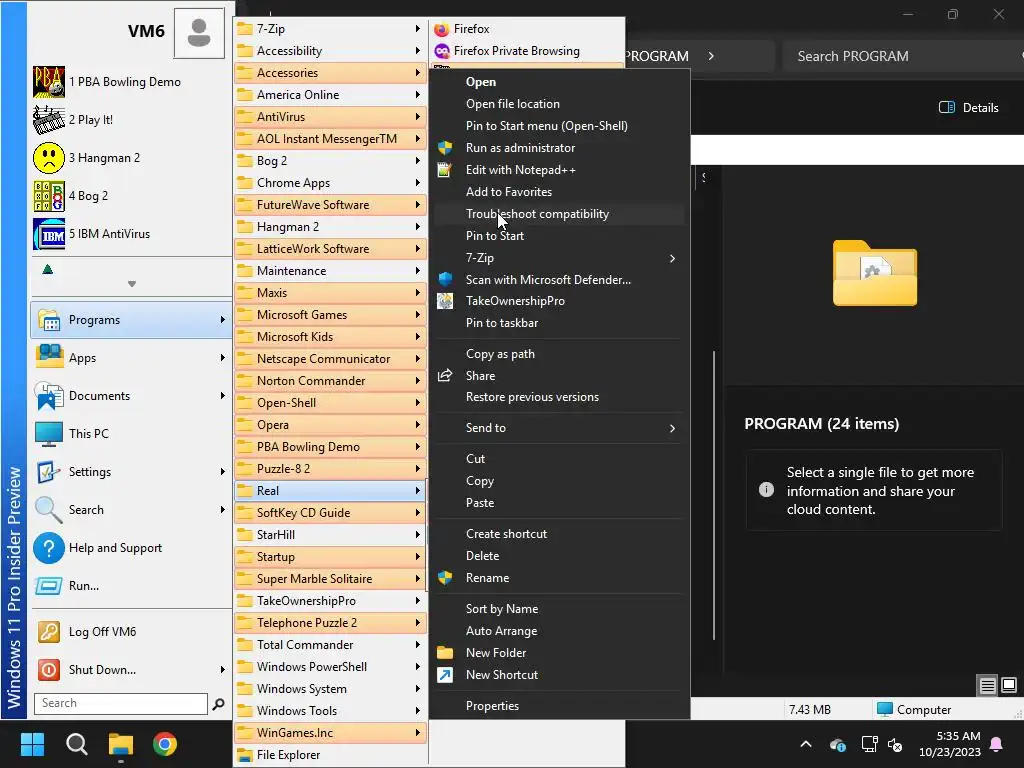Select New Folder in the context menu
Image resolution: width=1024 pixels, height=768 pixels.
click(559, 652)
